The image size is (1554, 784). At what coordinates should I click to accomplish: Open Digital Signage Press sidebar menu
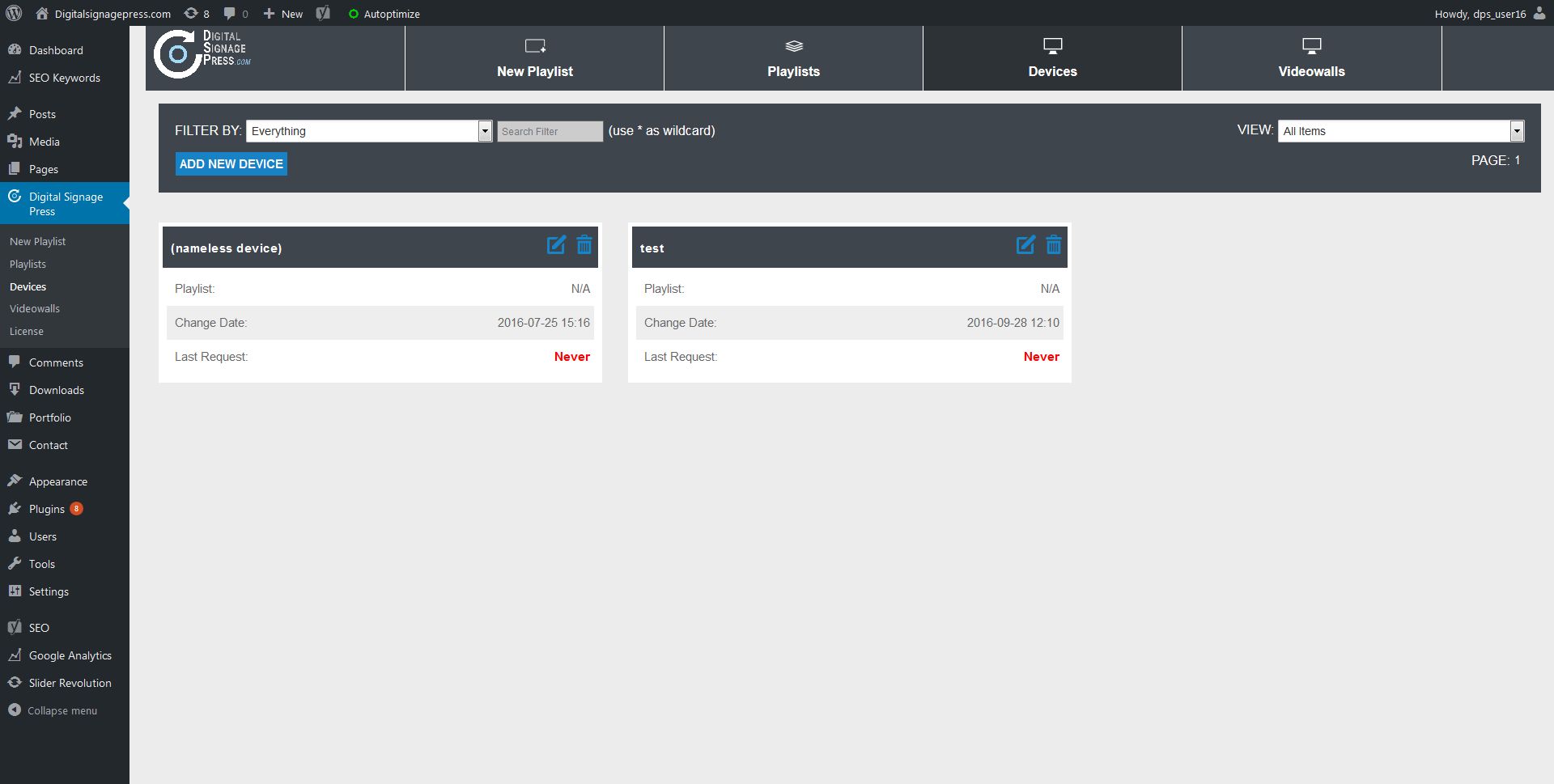click(x=65, y=203)
